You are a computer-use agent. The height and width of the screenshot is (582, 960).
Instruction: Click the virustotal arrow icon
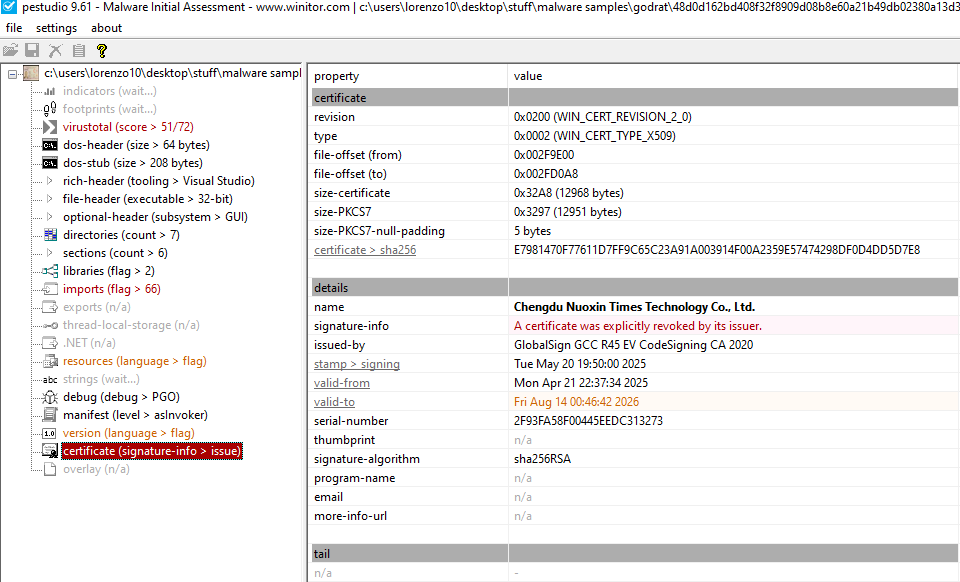[50, 127]
